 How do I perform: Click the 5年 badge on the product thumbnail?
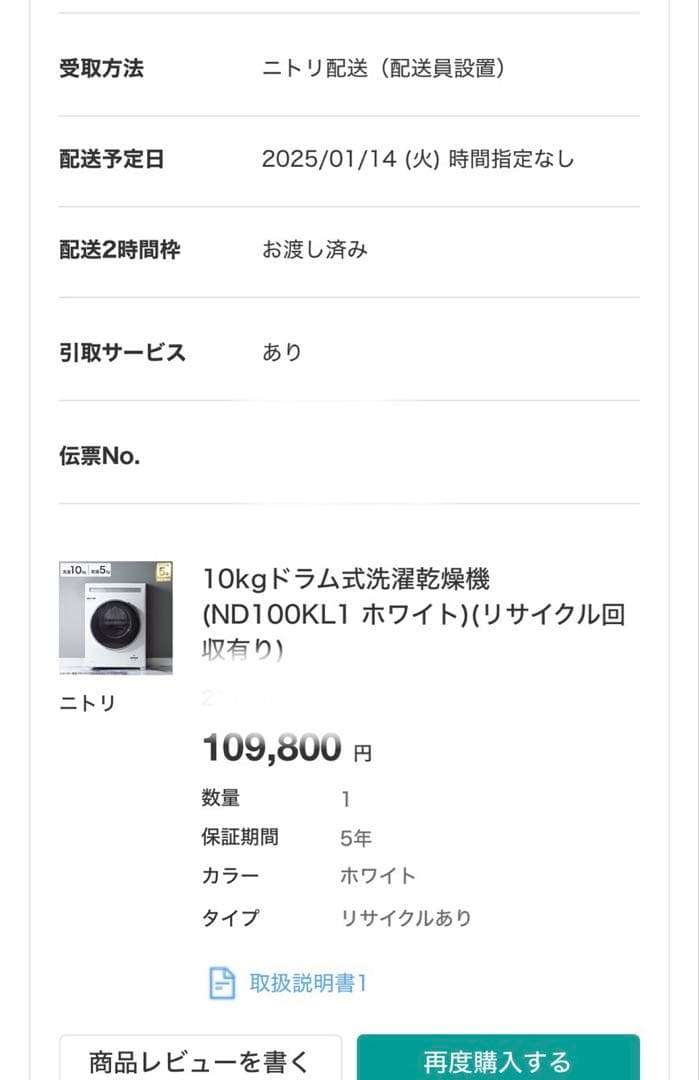point(163,570)
